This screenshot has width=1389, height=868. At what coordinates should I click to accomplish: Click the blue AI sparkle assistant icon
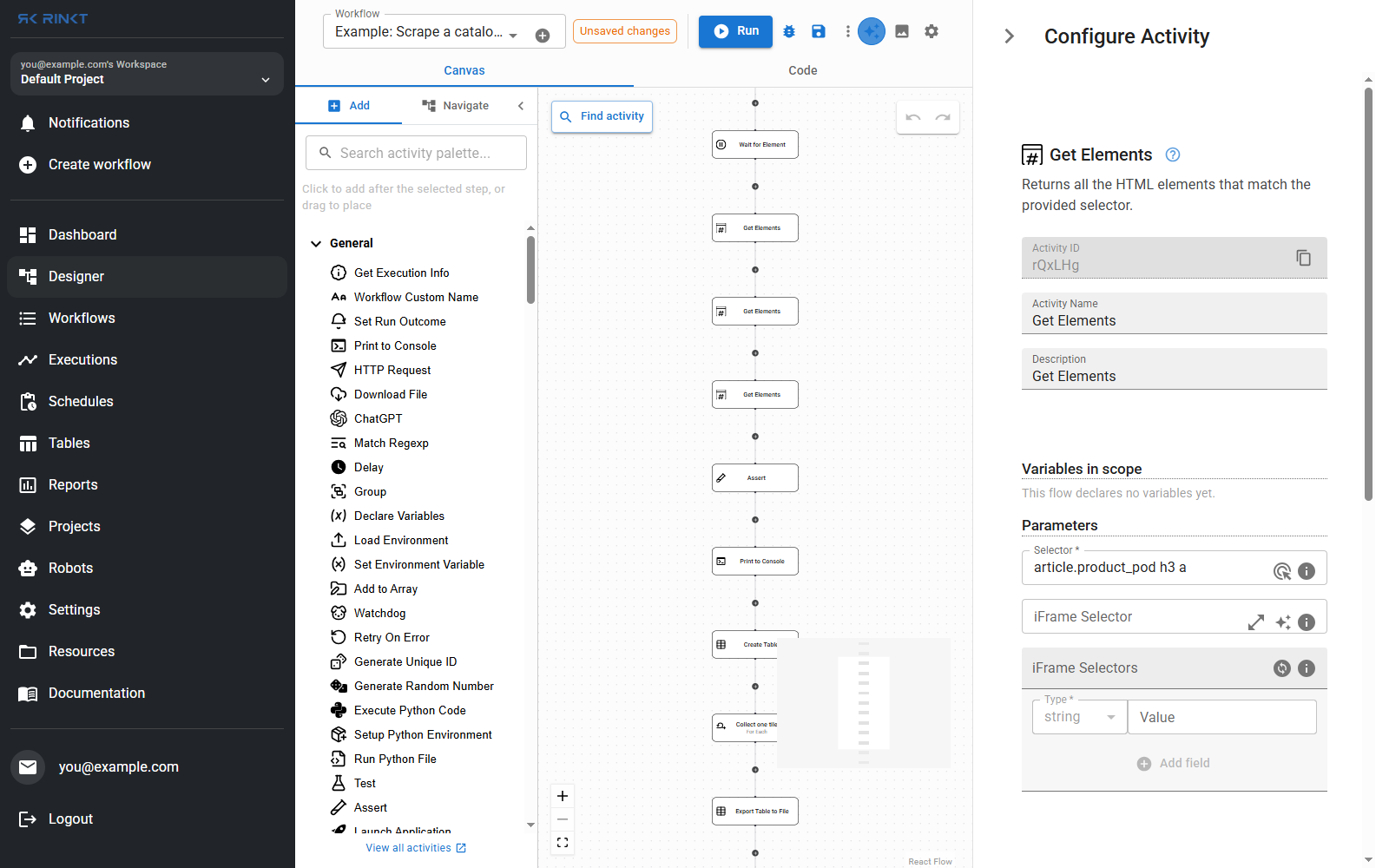tap(872, 31)
